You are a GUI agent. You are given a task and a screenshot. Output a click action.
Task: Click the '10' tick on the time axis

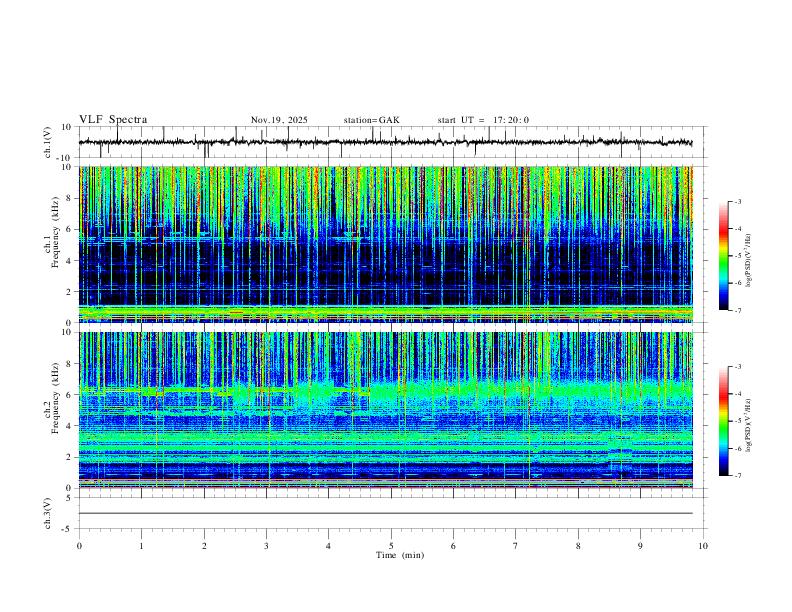703,546
